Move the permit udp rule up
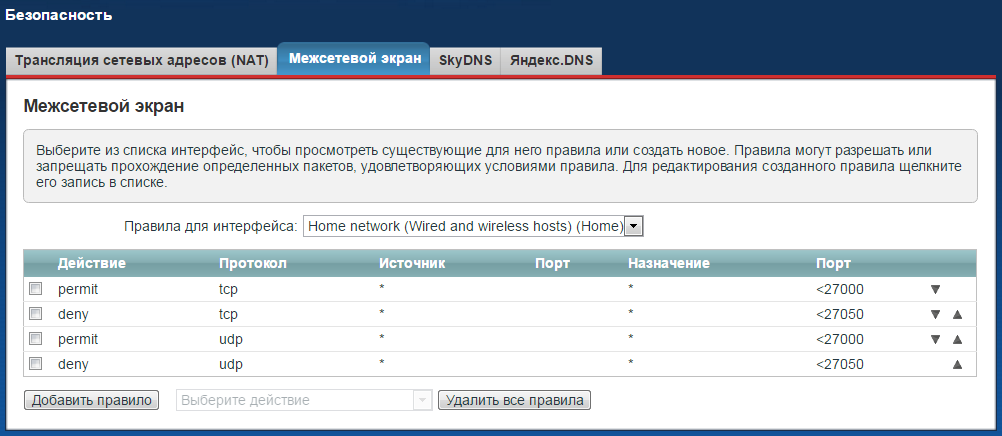 (x=957, y=339)
